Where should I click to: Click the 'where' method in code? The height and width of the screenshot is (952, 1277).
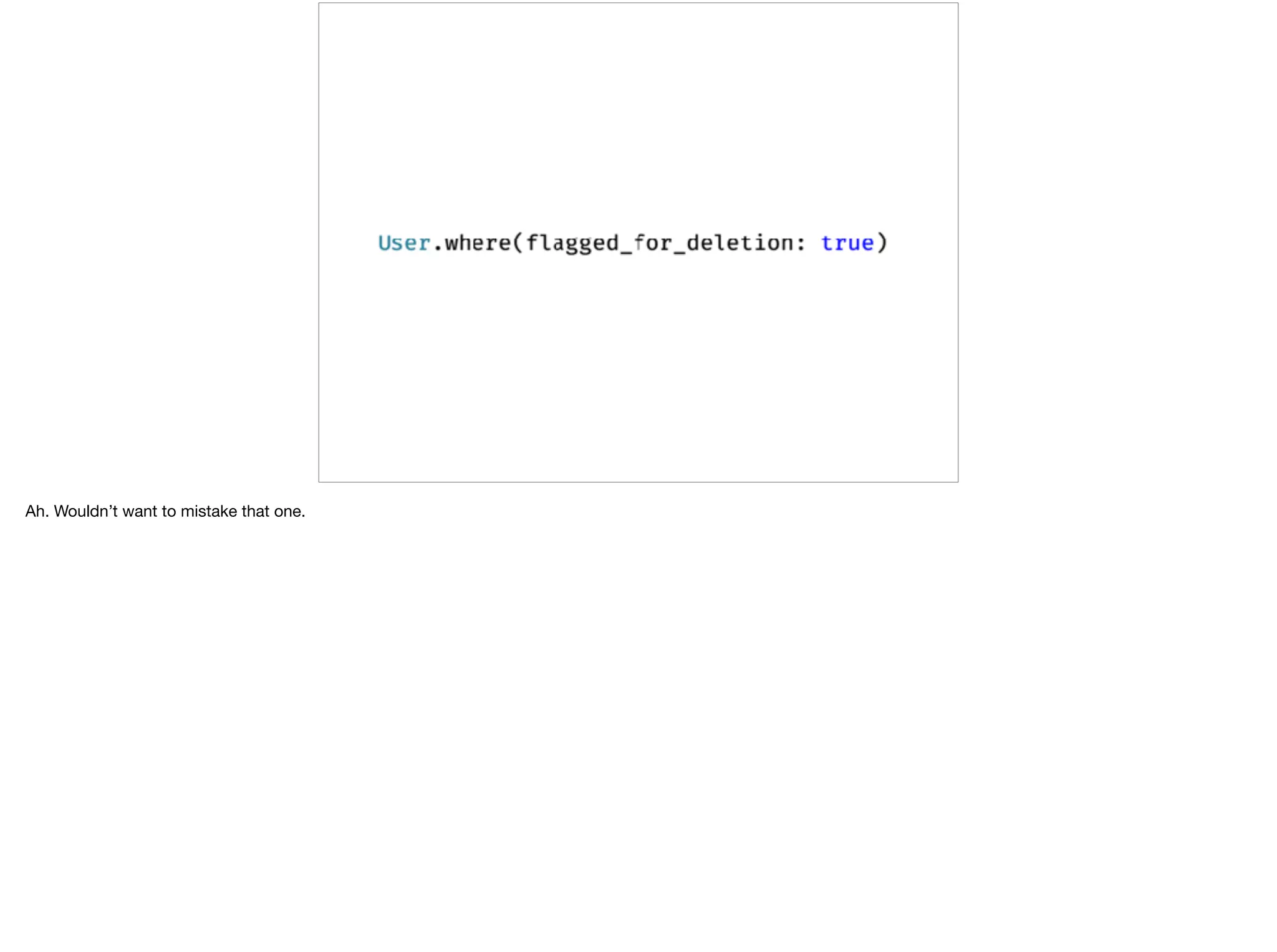point(478,242)
